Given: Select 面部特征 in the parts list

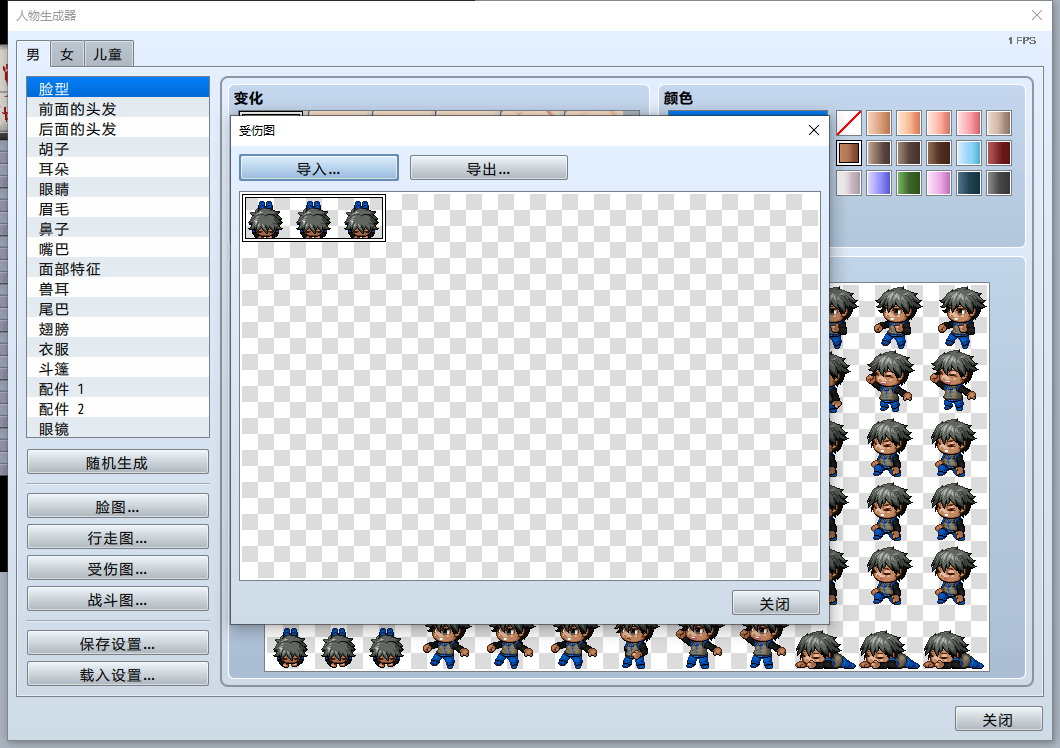Looking at the screenshot, I should (x=118, y=268).
